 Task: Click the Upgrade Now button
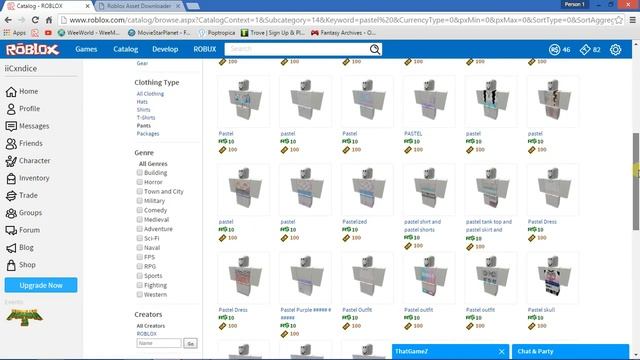[x=41, y=285]
